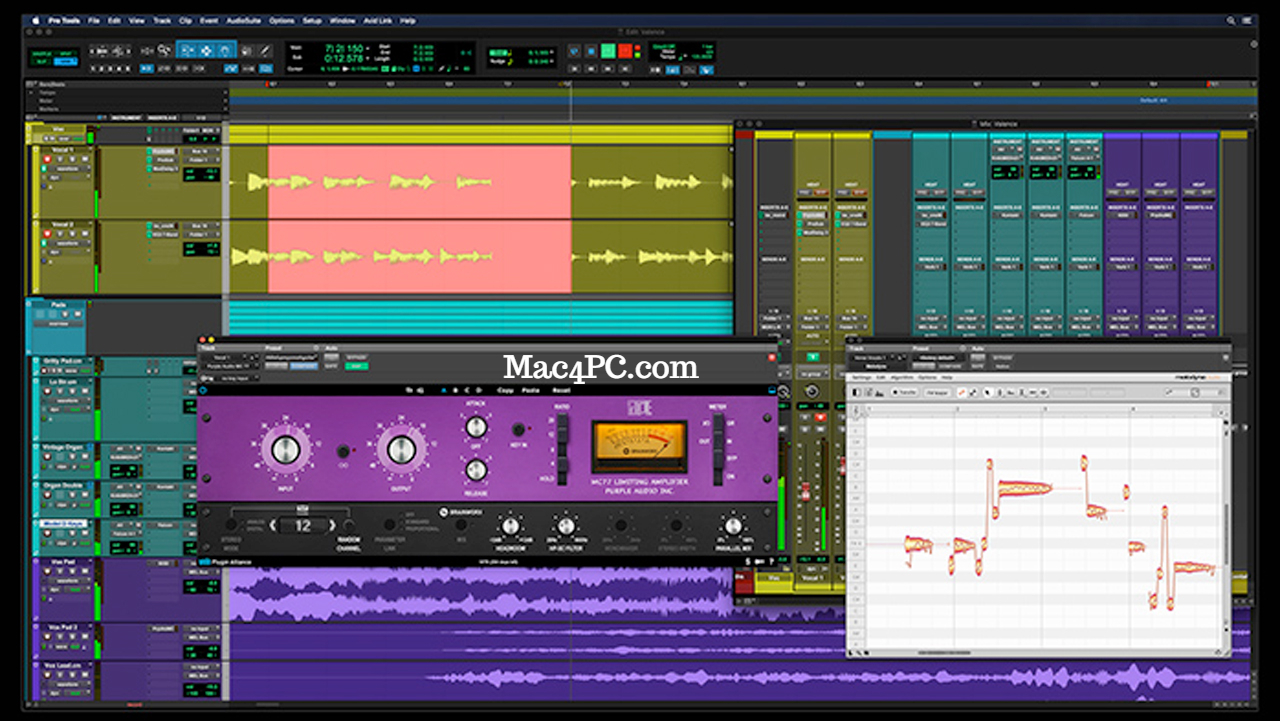Click the Transfer button in Melodyne

click(x=906, y=392)
